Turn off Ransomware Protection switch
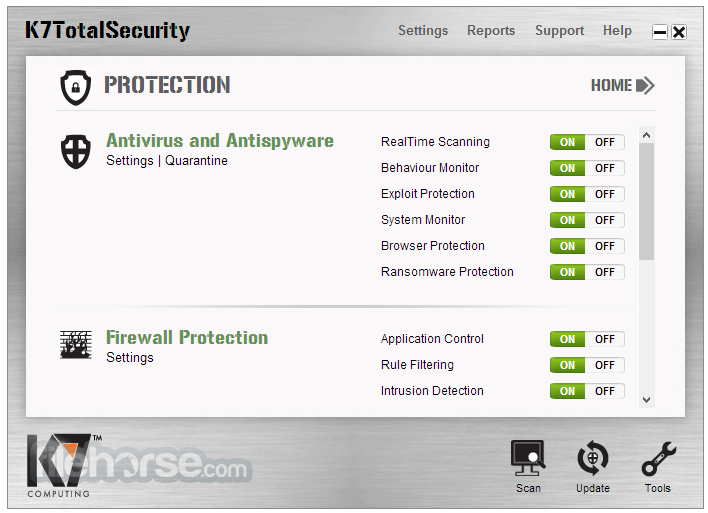Screen dimensions: 708x513 pos(605,272)
